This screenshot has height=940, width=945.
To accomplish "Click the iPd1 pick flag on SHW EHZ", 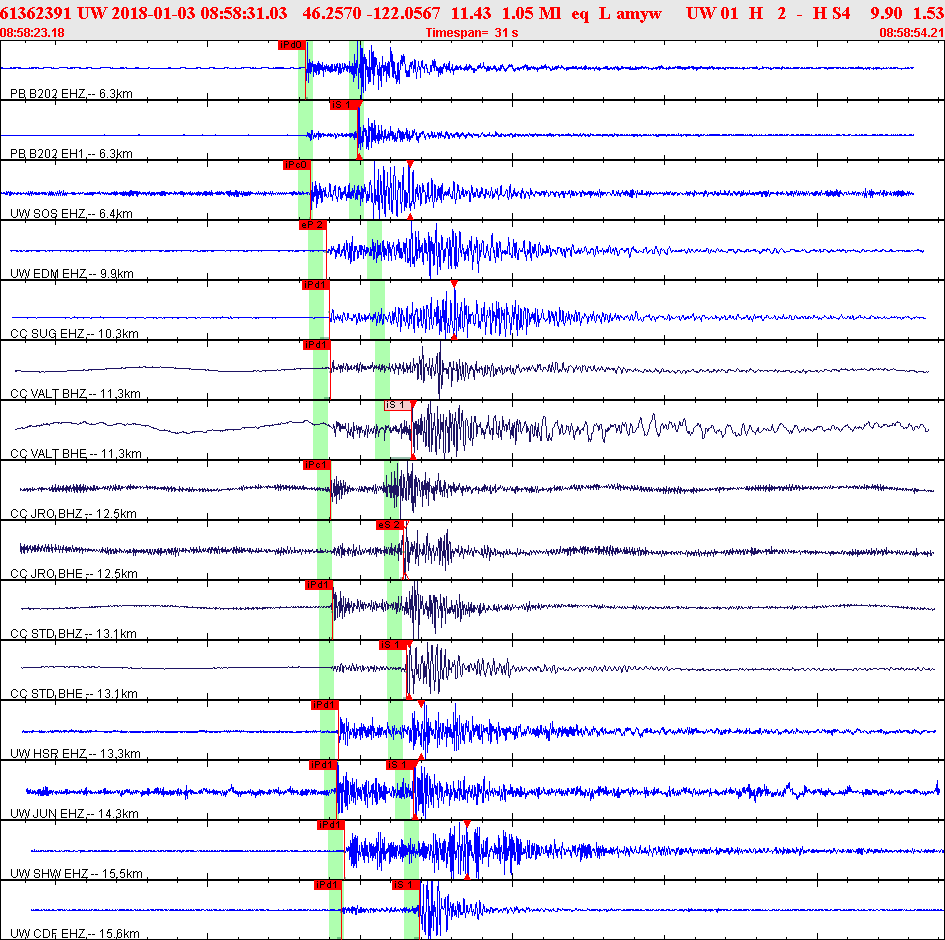I will click(x=331, y=825).
